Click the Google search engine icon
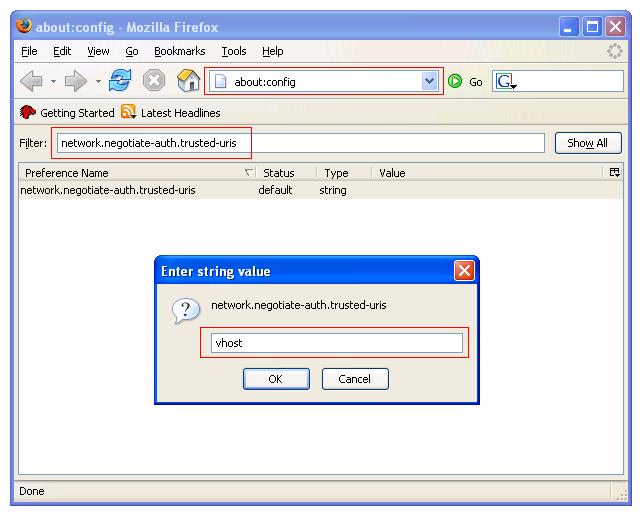The height and width of the screenshot is (517, 640). pos(505,82)
